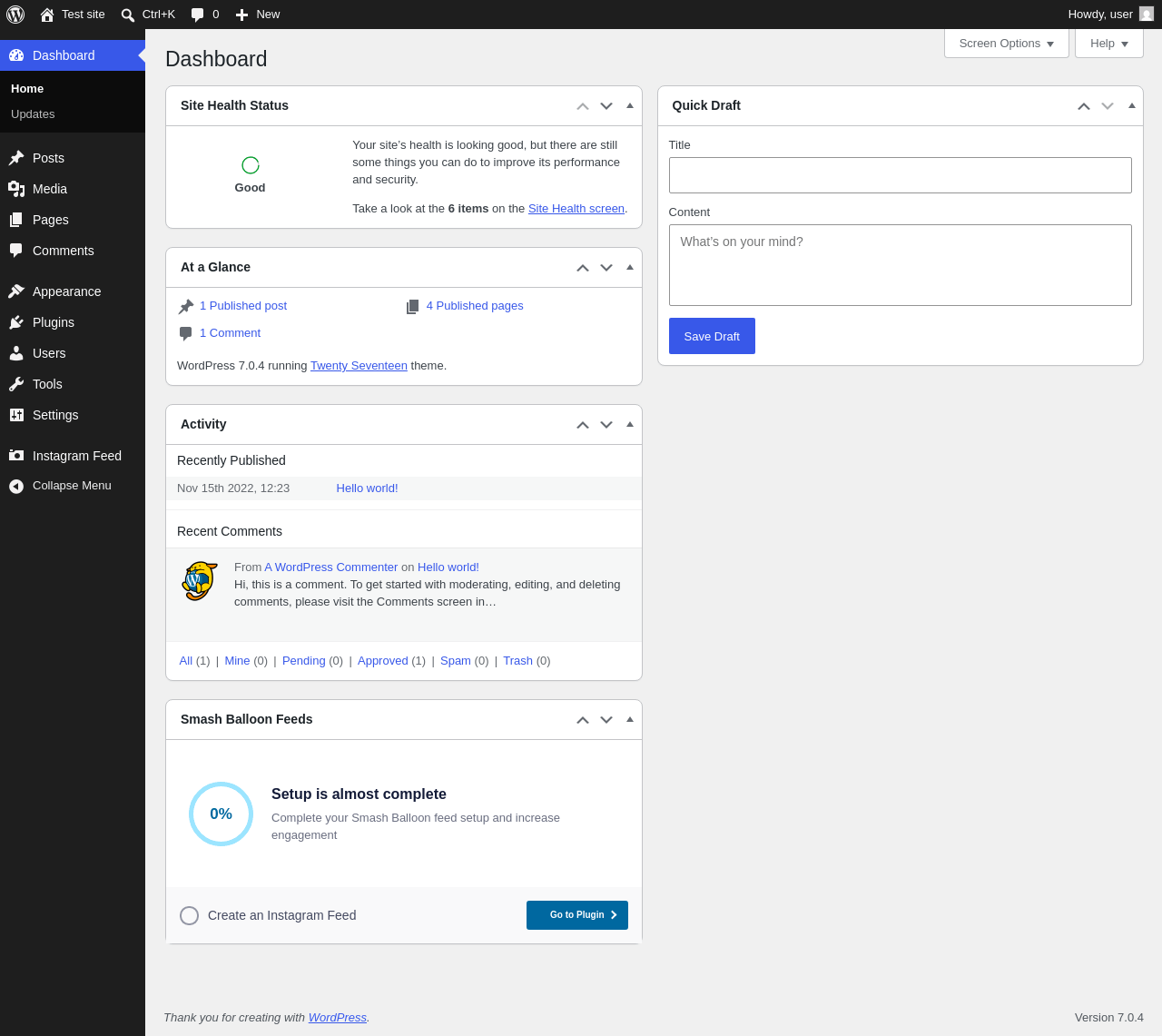This screenshot has width=1162, height=1036.
Task: Collapse the At a Glance panel
Action: 630,267
